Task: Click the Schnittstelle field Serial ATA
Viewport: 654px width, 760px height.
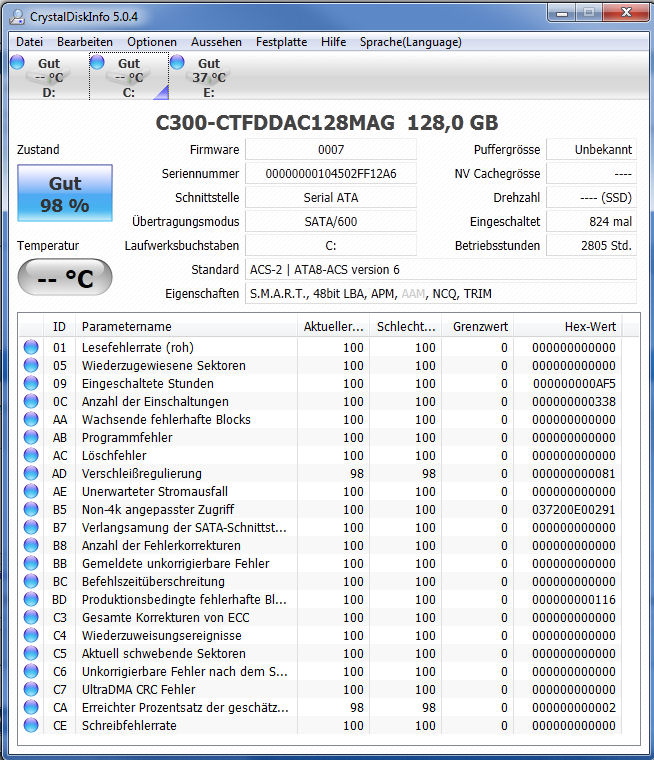Action: pos(331,197)
